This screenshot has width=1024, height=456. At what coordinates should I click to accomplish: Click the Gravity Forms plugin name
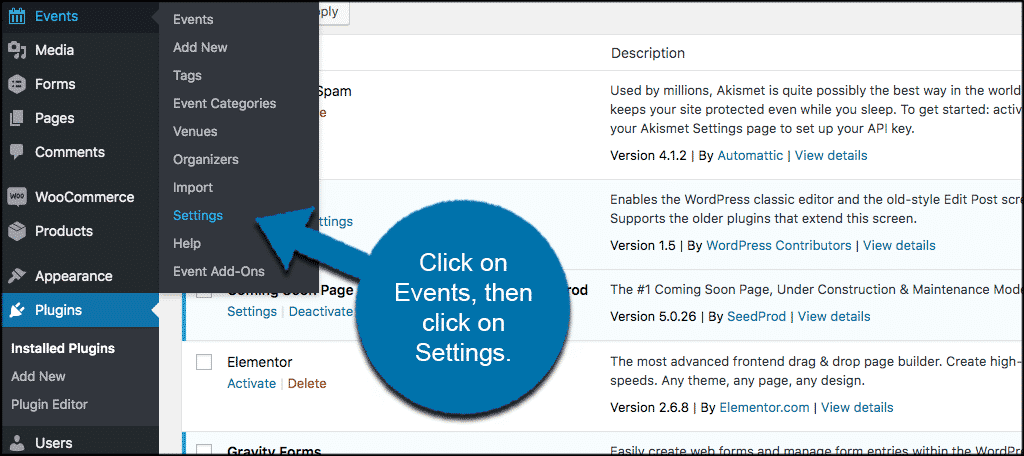click(274, 451)
